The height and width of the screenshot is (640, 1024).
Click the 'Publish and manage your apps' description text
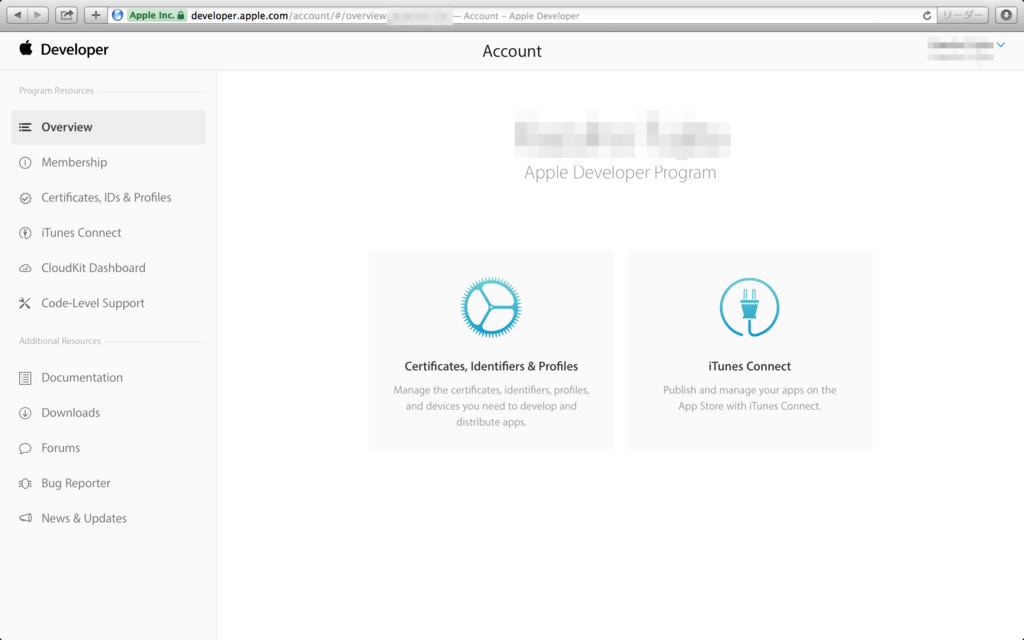tap(750, 398)
